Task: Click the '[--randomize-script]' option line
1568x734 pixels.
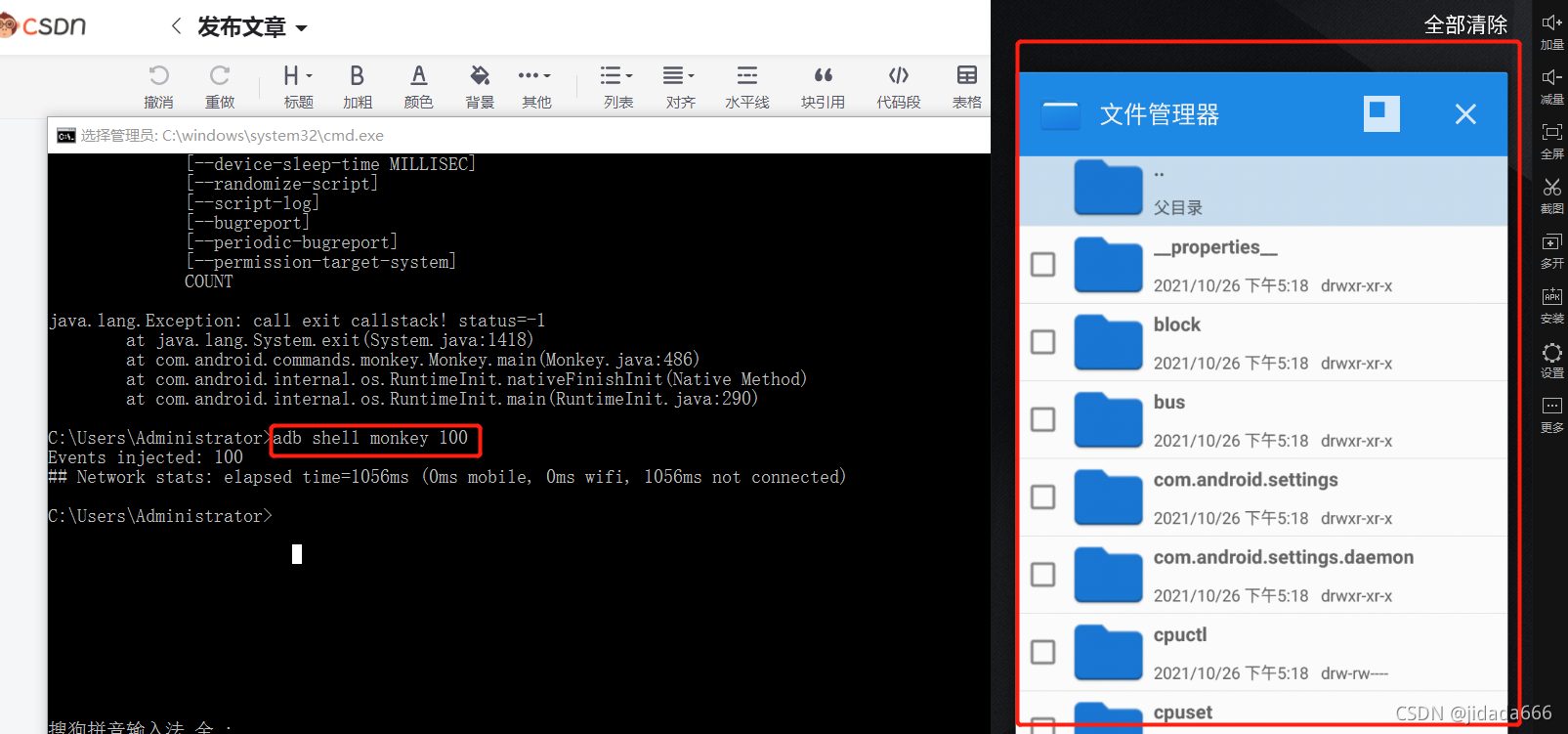Action: pos(281,184)
